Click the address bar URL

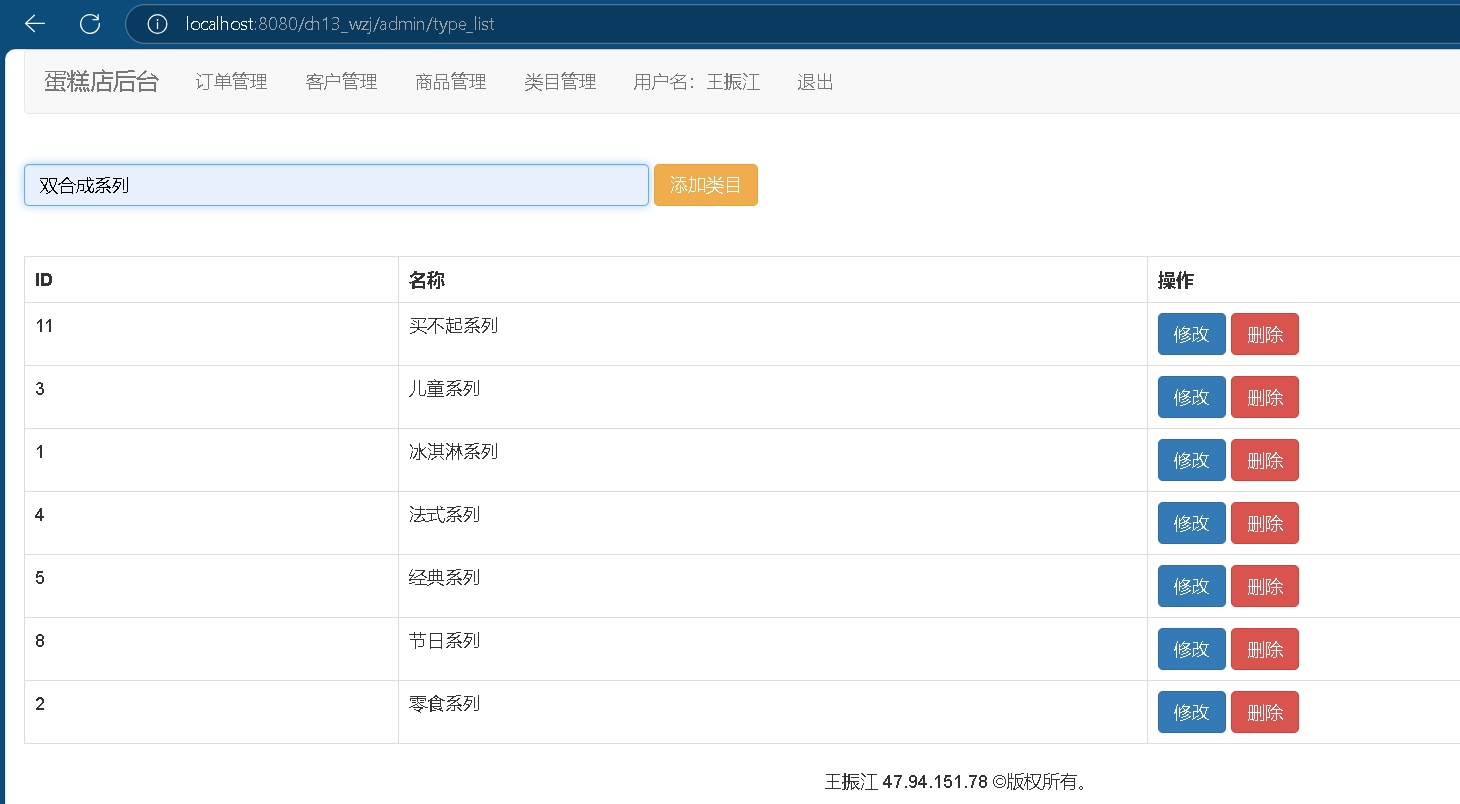point(340,24)
